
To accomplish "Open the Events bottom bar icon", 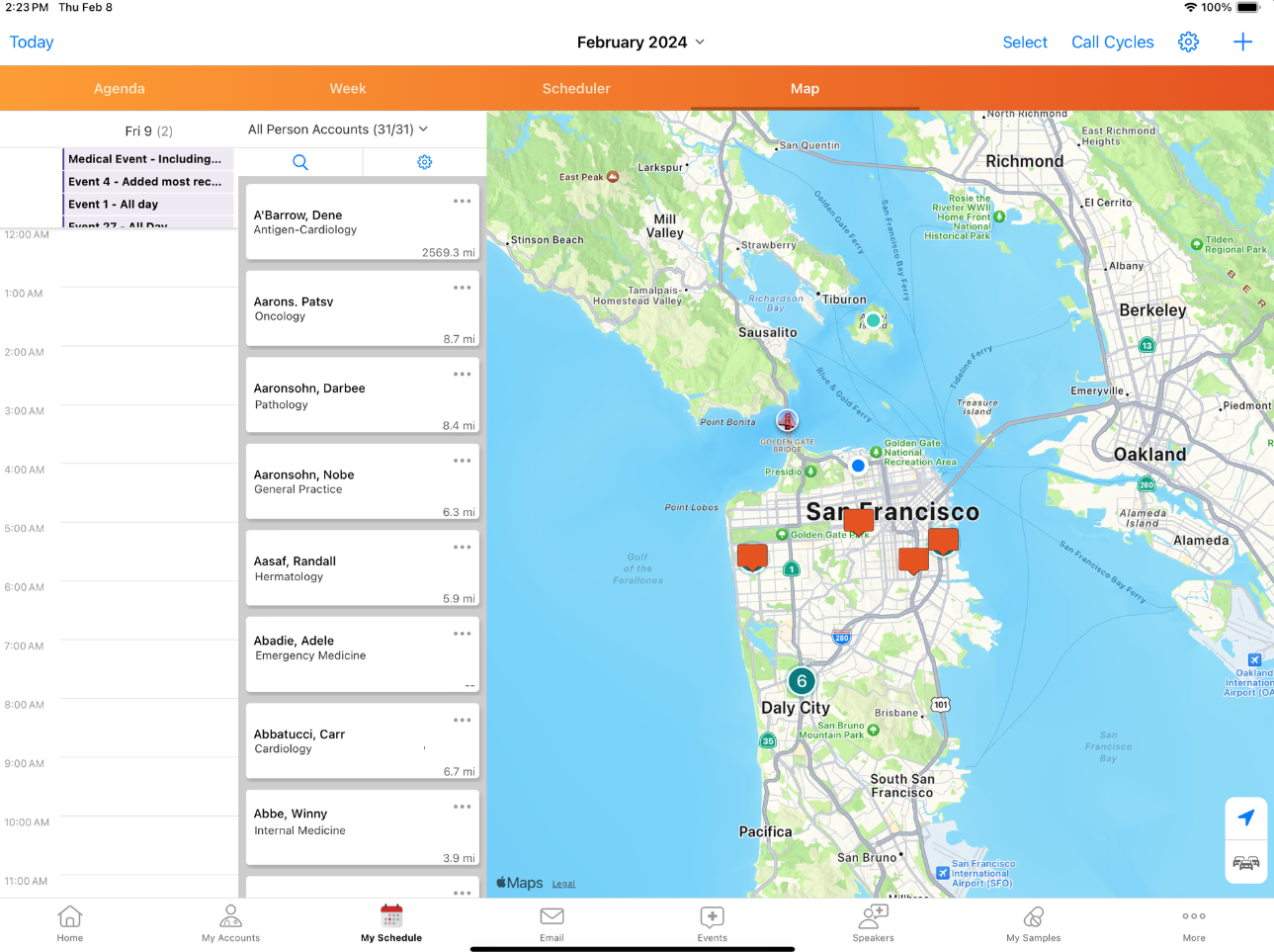I will 712,923.
